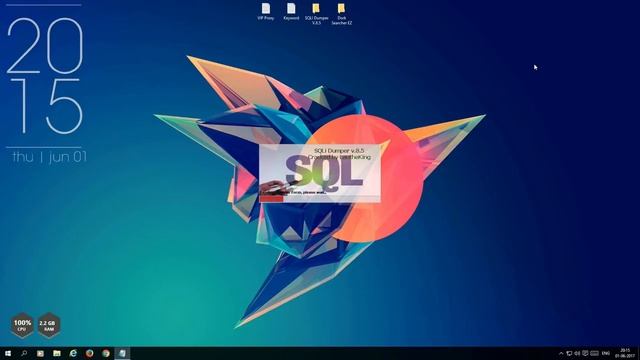
Task: Click the red loading progress bar
Action: tap(272, 199)
